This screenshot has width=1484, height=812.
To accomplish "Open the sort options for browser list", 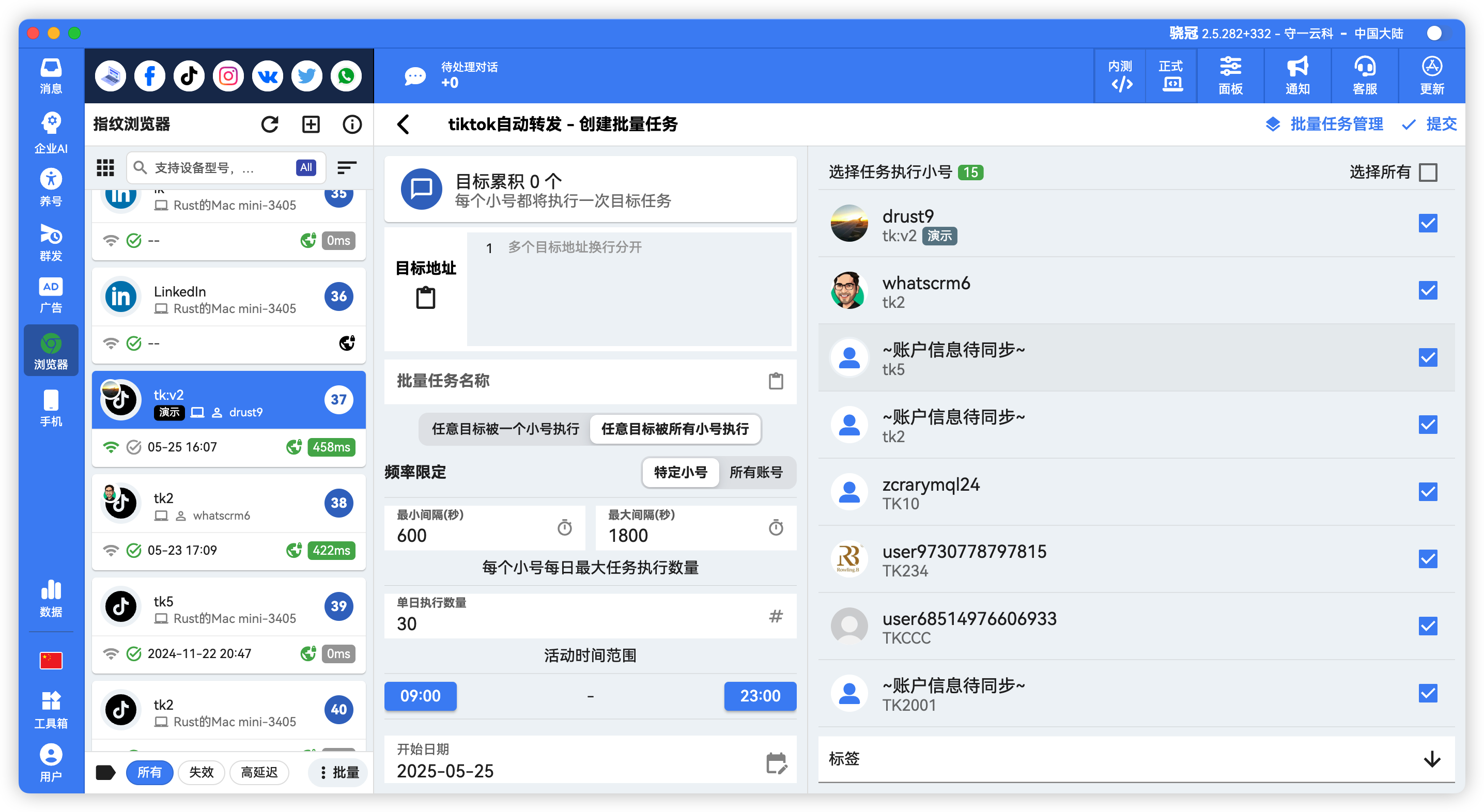I will click(346, 167).
